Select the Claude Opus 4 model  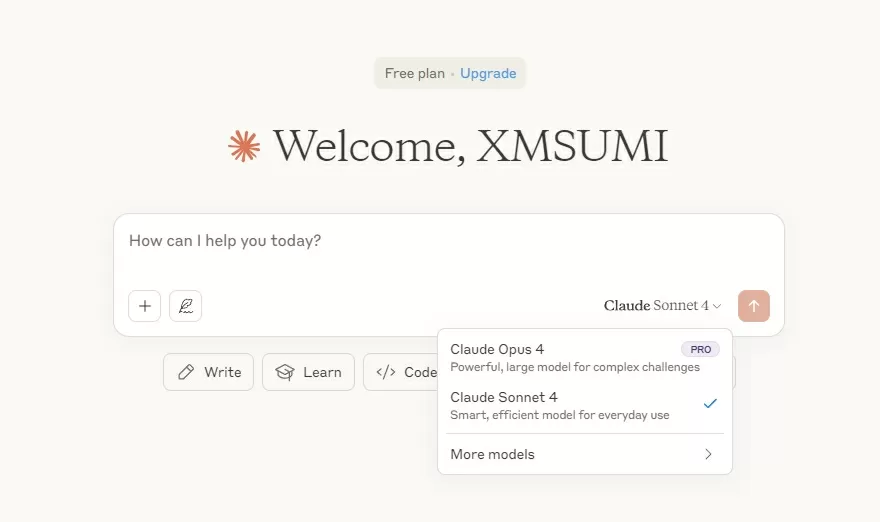coord(585,358)
